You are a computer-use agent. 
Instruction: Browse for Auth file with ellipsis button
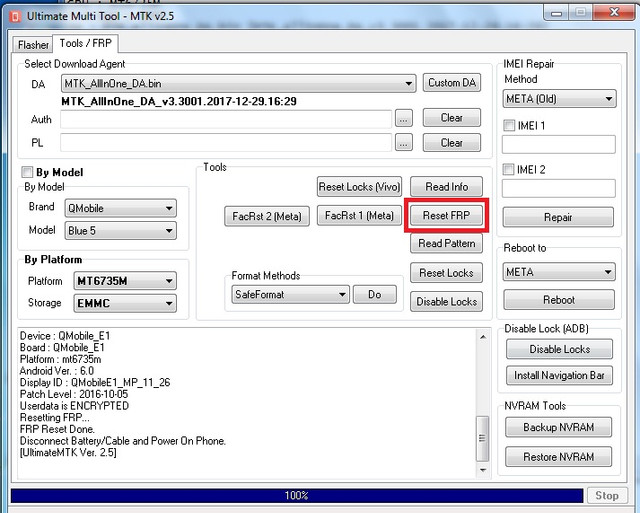coord(403,119)
